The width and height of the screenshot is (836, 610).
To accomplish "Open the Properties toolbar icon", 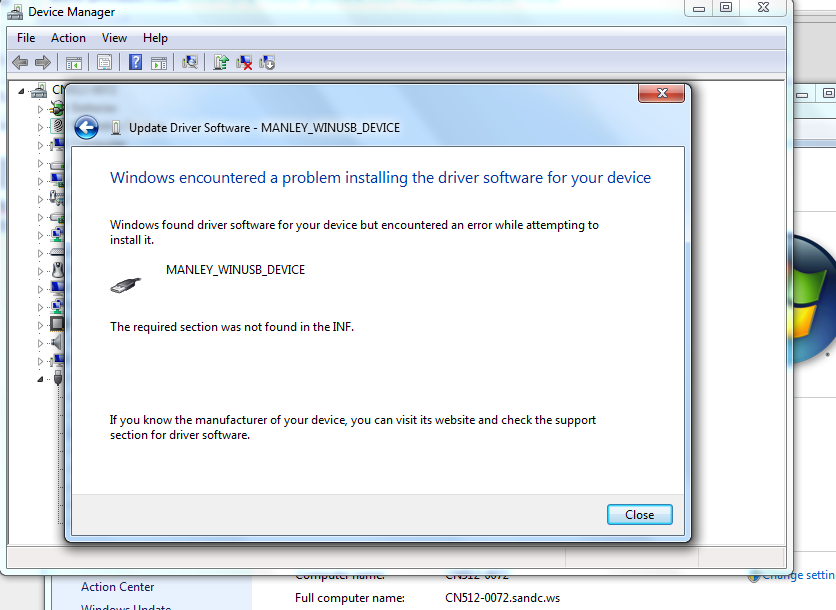I will pyautogui.click(x=104, y=62).
